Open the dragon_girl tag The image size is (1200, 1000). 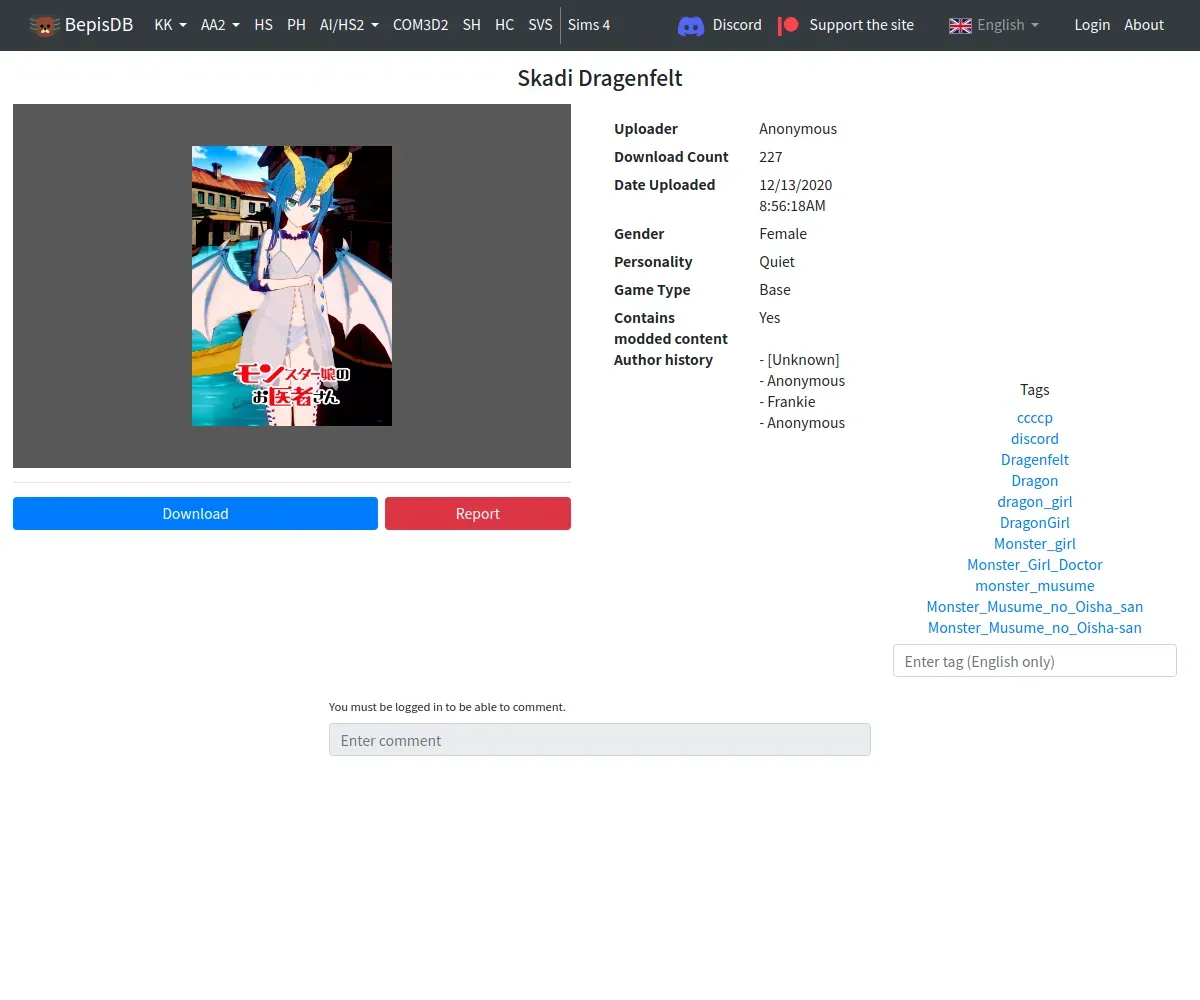1035,502
